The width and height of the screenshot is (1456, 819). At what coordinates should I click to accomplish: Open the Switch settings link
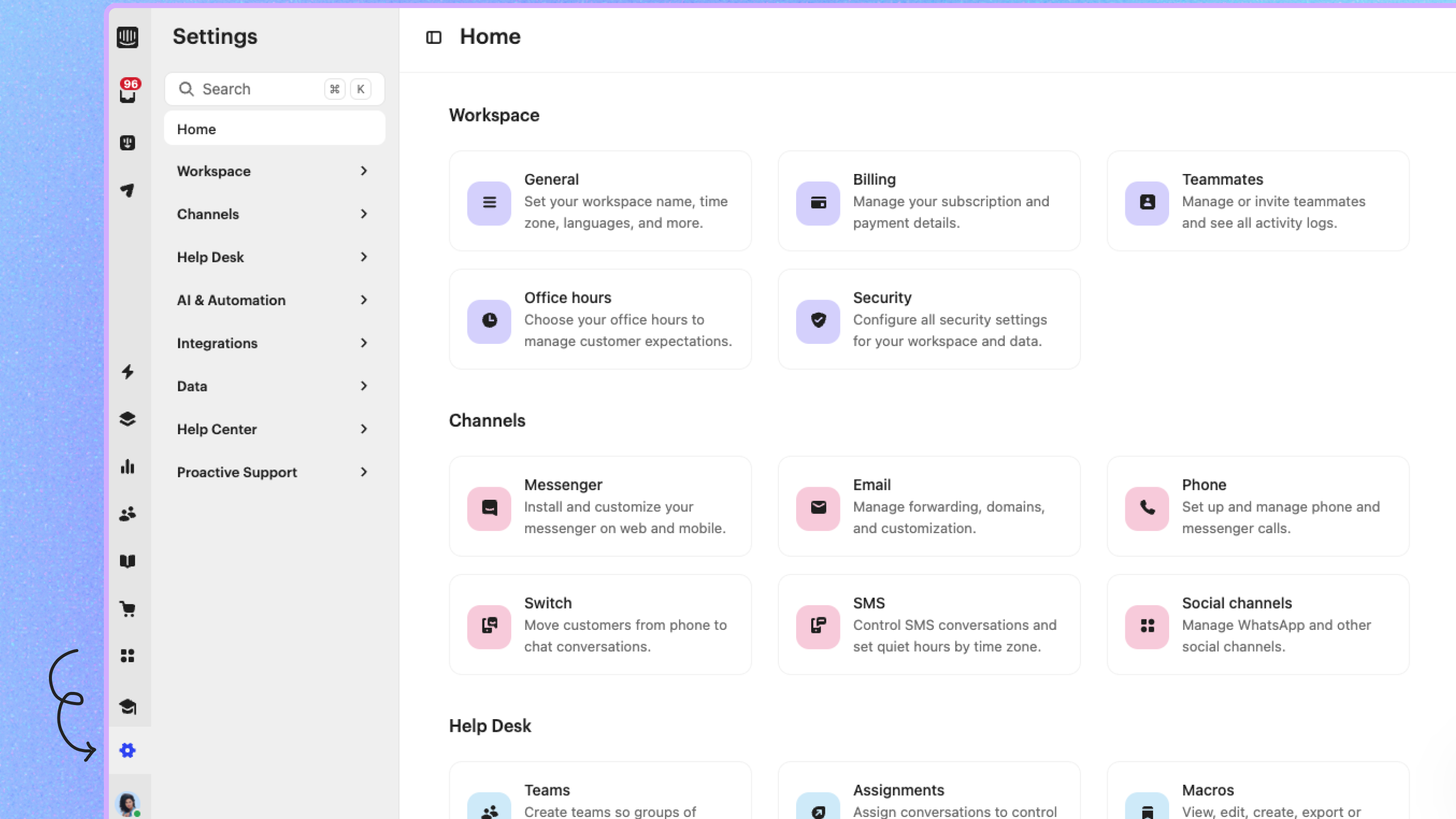click(x=548, y=603)
